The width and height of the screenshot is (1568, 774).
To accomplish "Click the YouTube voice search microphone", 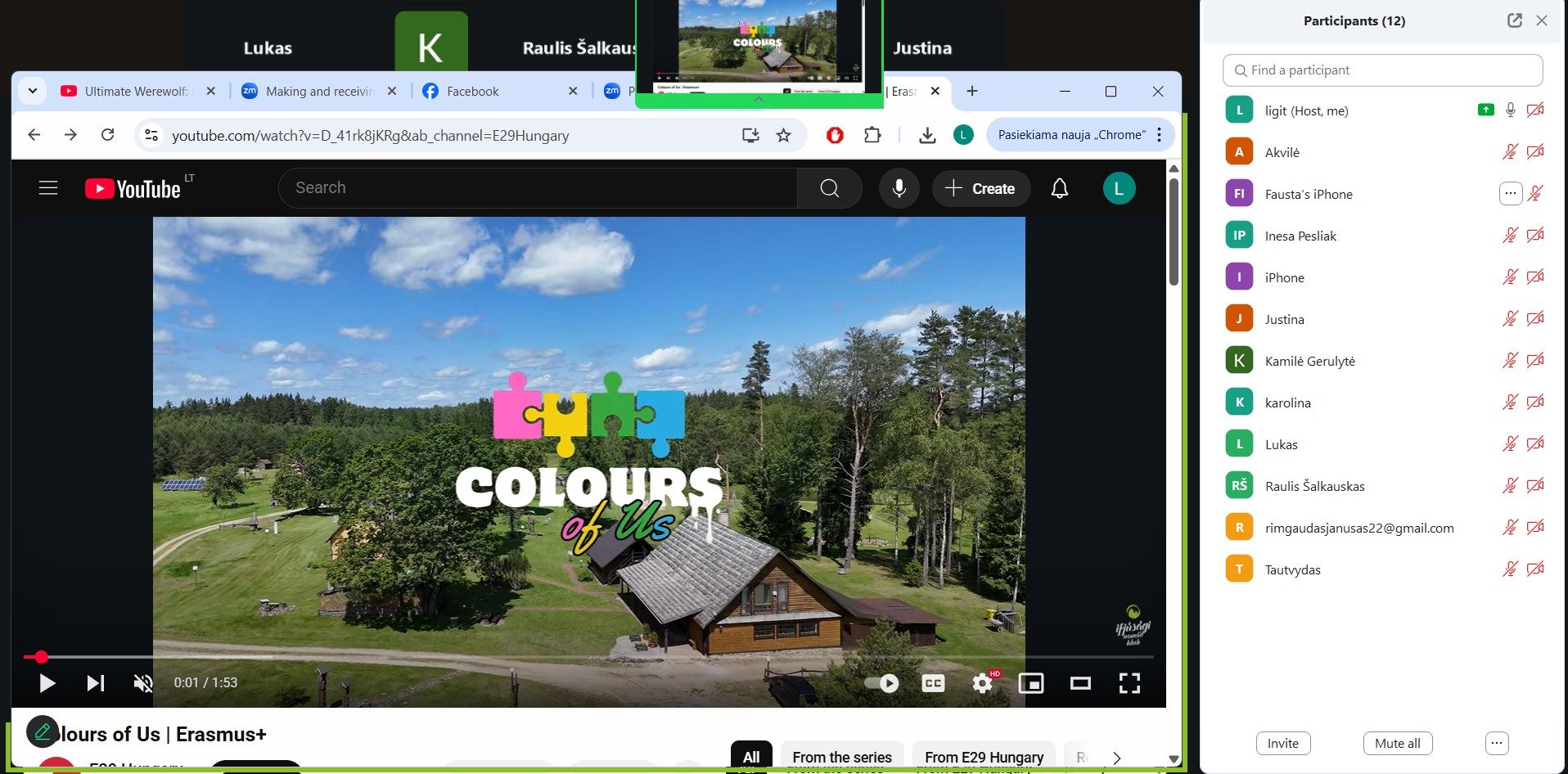I will coord(899,189).
